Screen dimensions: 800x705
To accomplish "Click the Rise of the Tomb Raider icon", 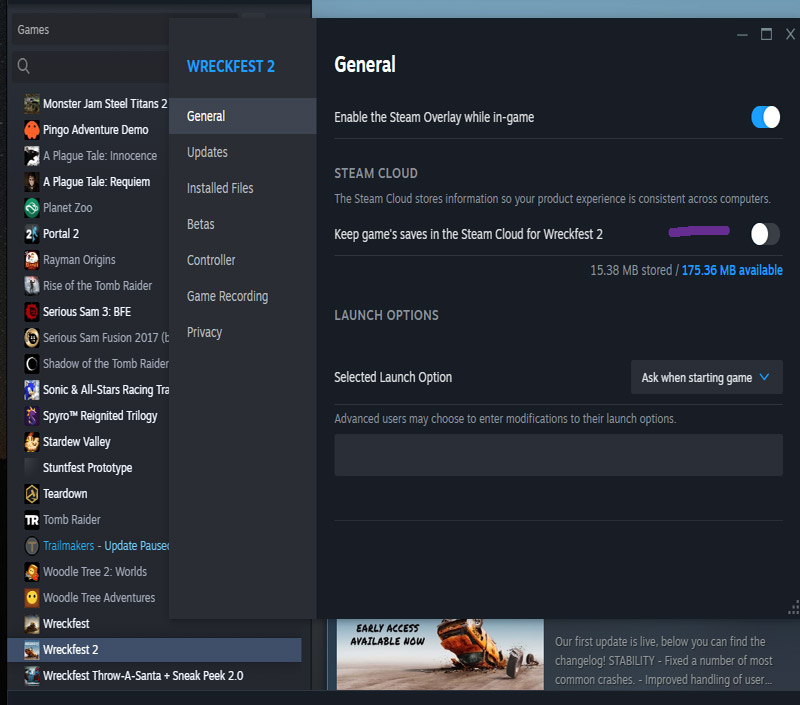I will [32, 286].
